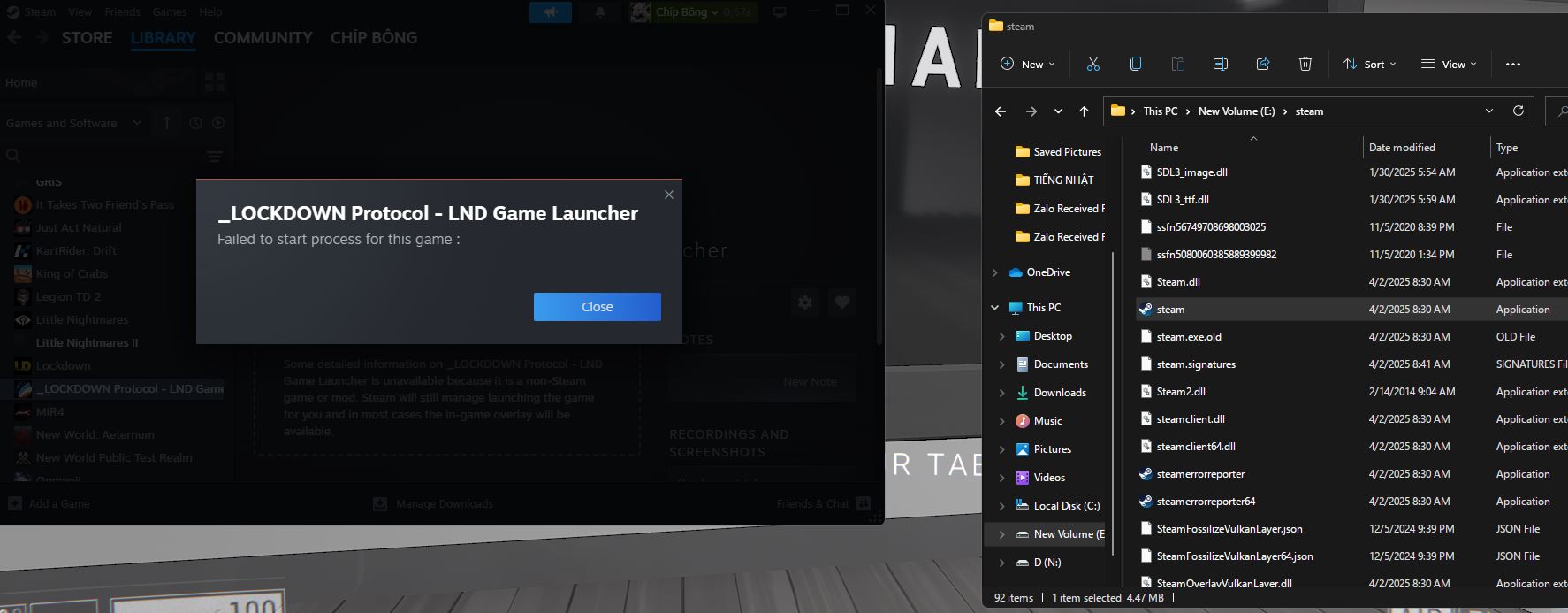Select the steam.exe.old file
This screenshot has height=613, width=1568.
pyautogui.click(x=1189, y=337)
